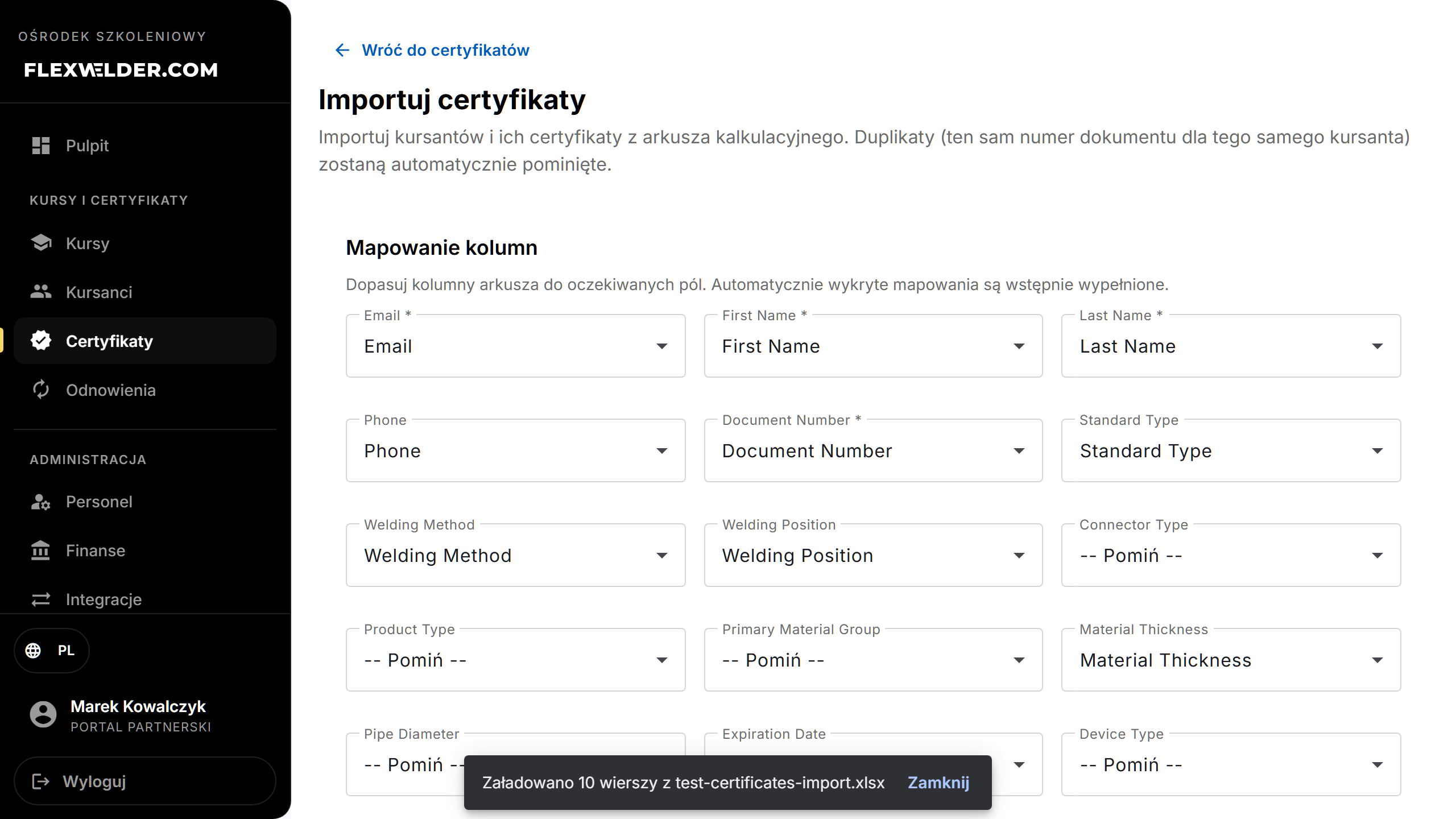Open the First Name mapping dropdown

click(x=873, y=346)
